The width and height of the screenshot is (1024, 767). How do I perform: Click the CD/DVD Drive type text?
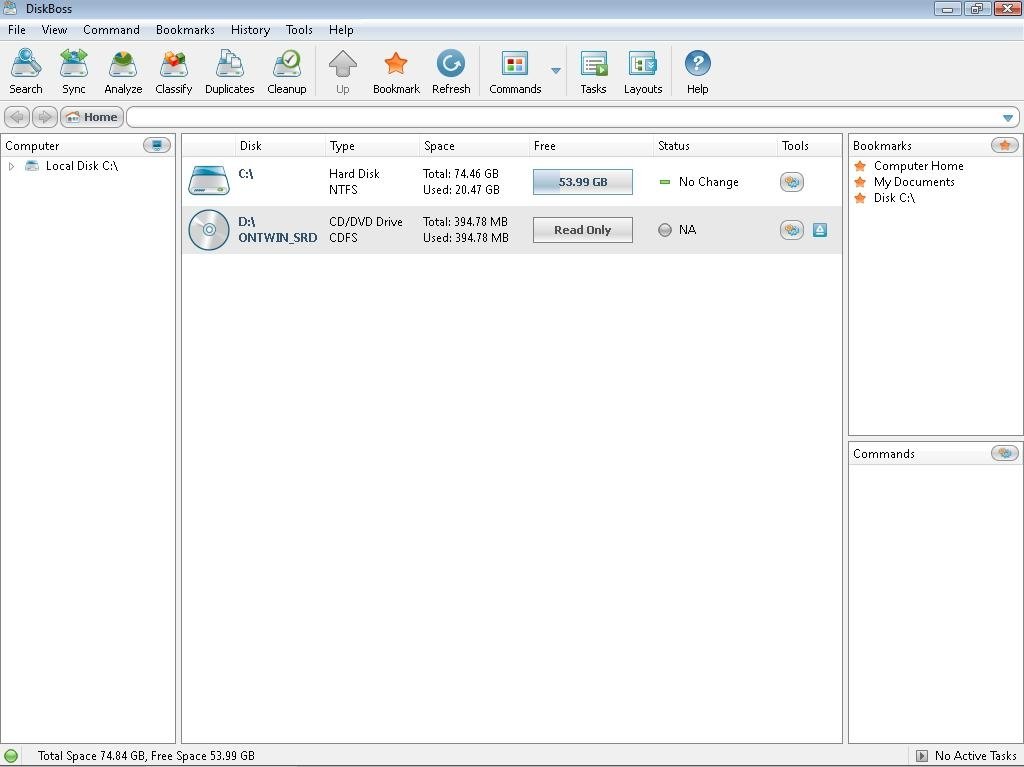(x=366, y=221)
